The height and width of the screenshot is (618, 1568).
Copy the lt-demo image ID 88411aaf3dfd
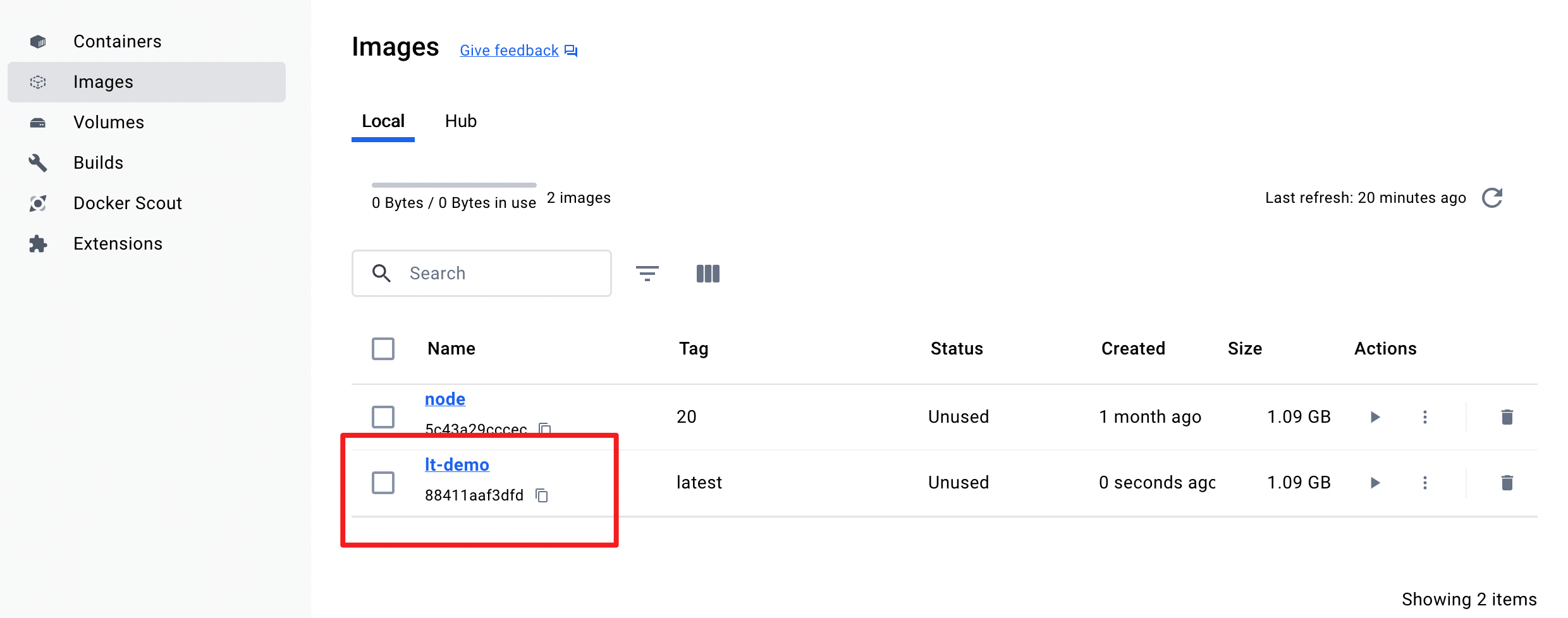pyautogui.click(x=542, y=495)
